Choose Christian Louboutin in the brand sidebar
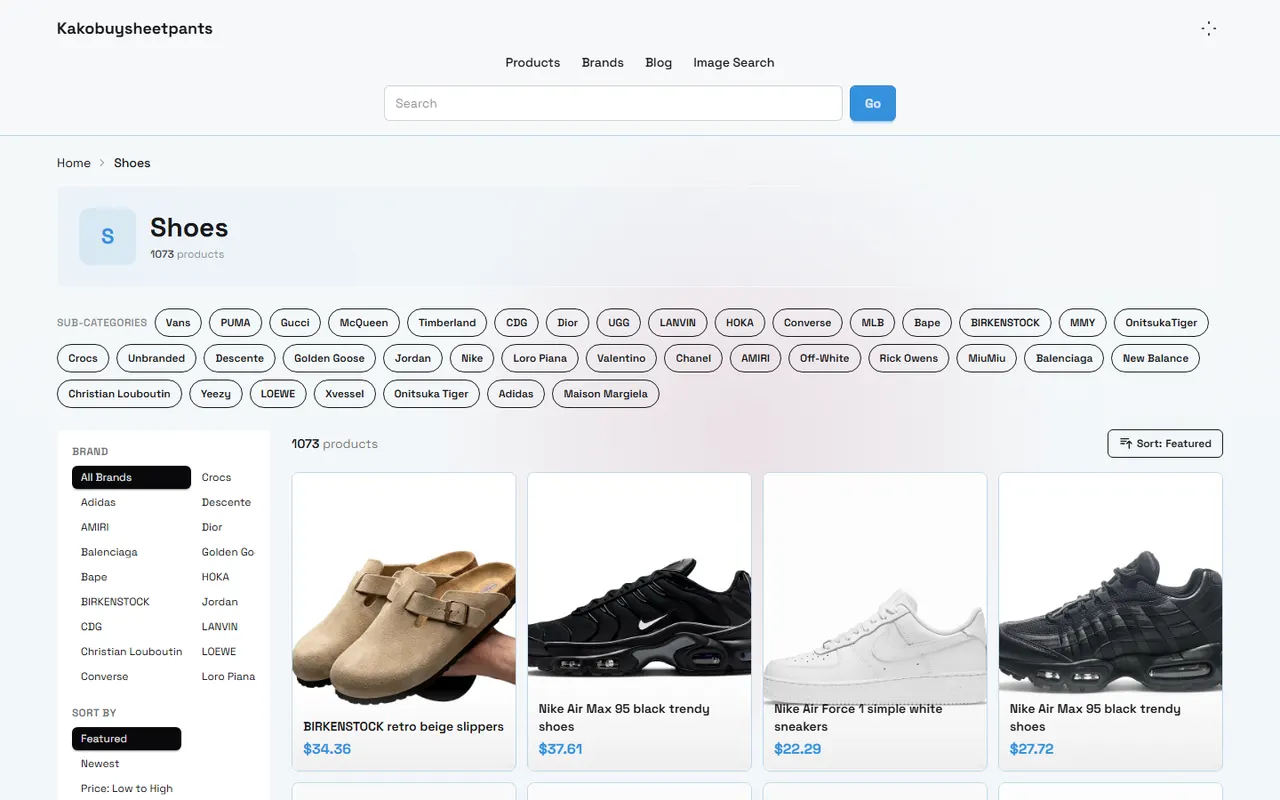The width and height of the screenshot is (1280, 800). tap(131, 651)
